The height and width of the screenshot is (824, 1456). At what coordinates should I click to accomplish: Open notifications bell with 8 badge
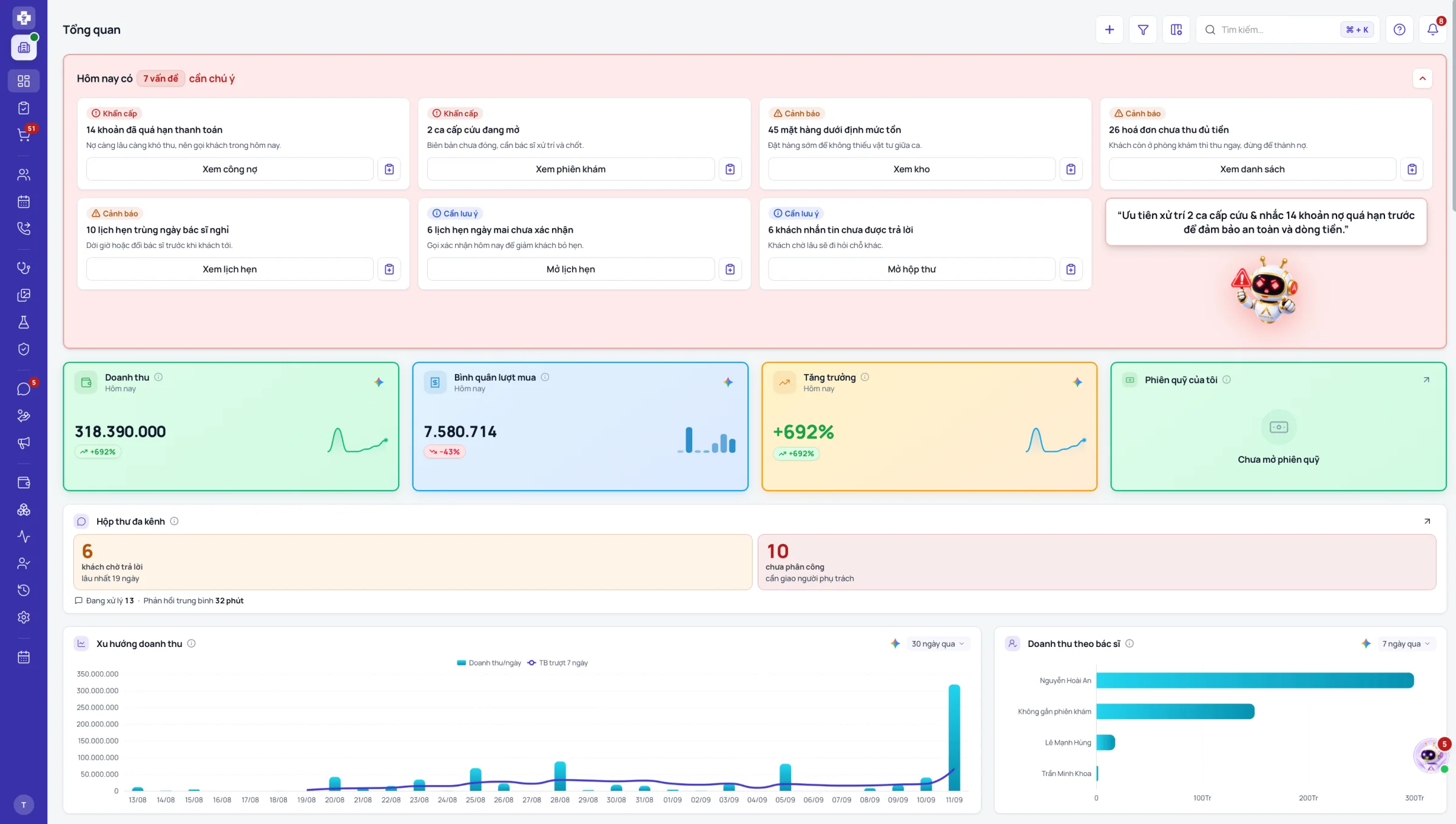[1432, 30]
